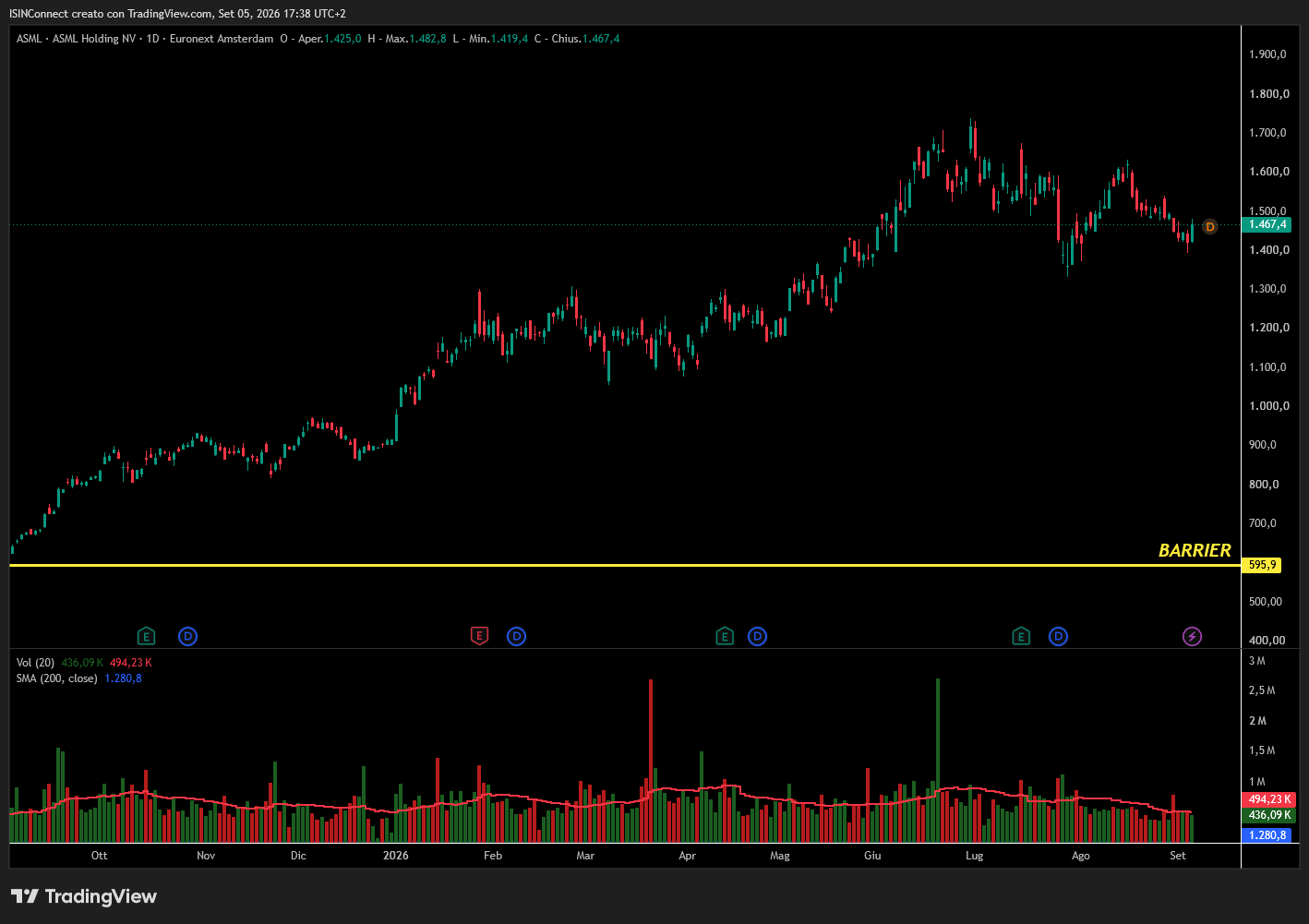Click the green 436,09 K volume axis tag

[x=1269, y=815]
